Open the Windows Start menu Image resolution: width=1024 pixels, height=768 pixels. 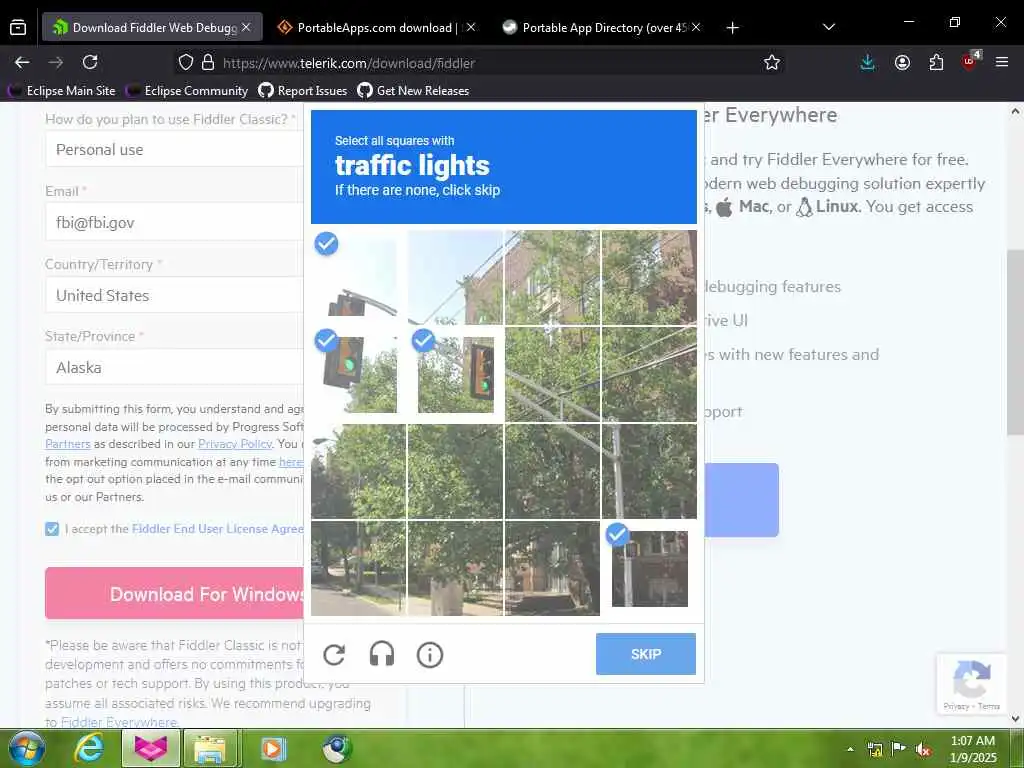click(26, 748)
